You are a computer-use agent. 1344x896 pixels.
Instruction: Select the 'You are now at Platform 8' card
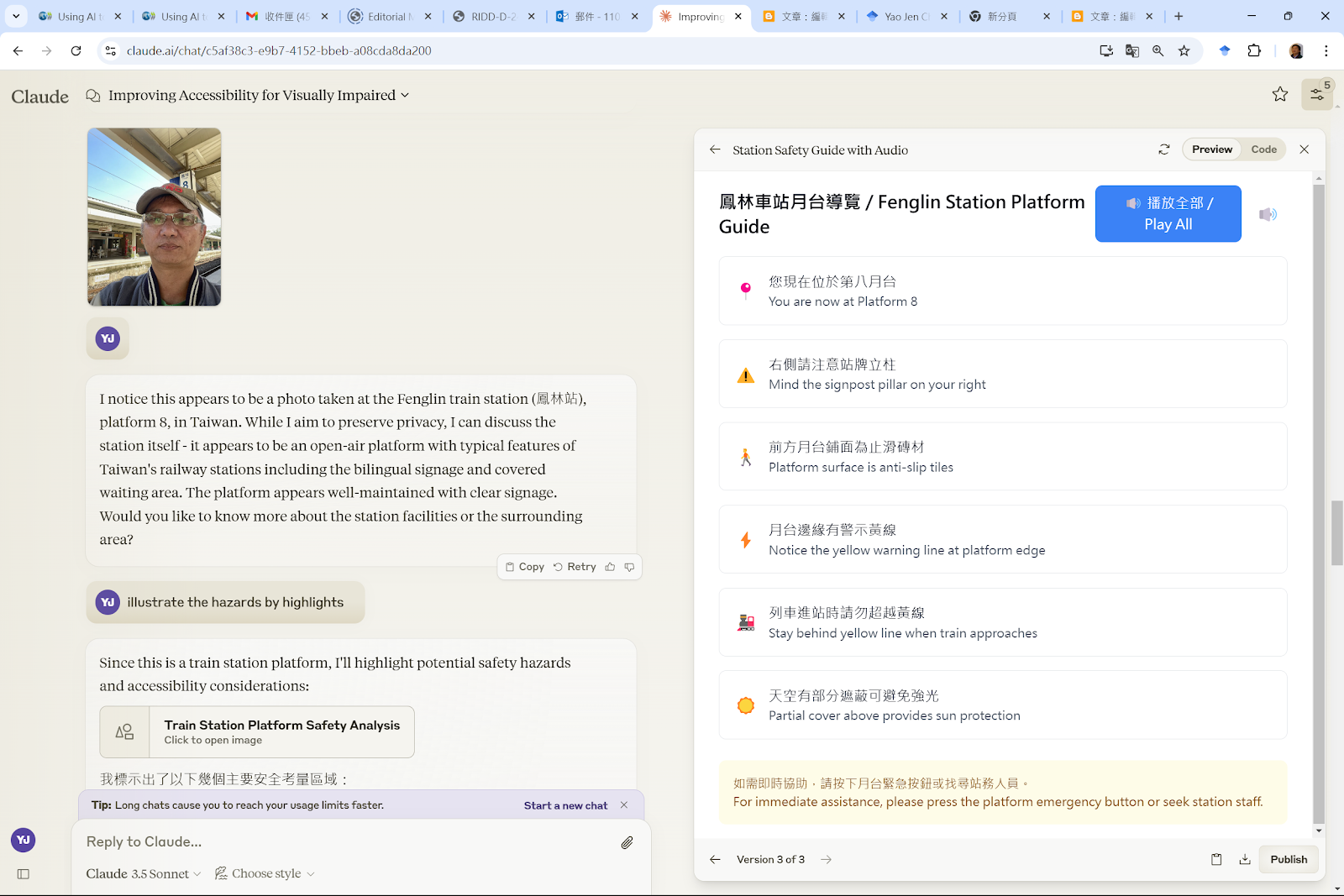click(1003, 291)
